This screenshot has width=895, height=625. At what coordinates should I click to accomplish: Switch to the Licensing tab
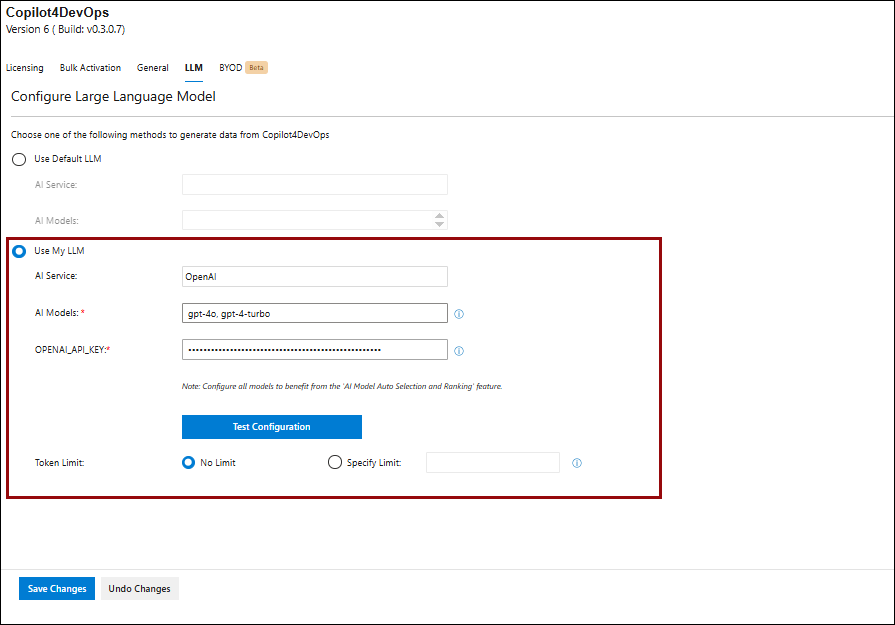pos(25,68)
